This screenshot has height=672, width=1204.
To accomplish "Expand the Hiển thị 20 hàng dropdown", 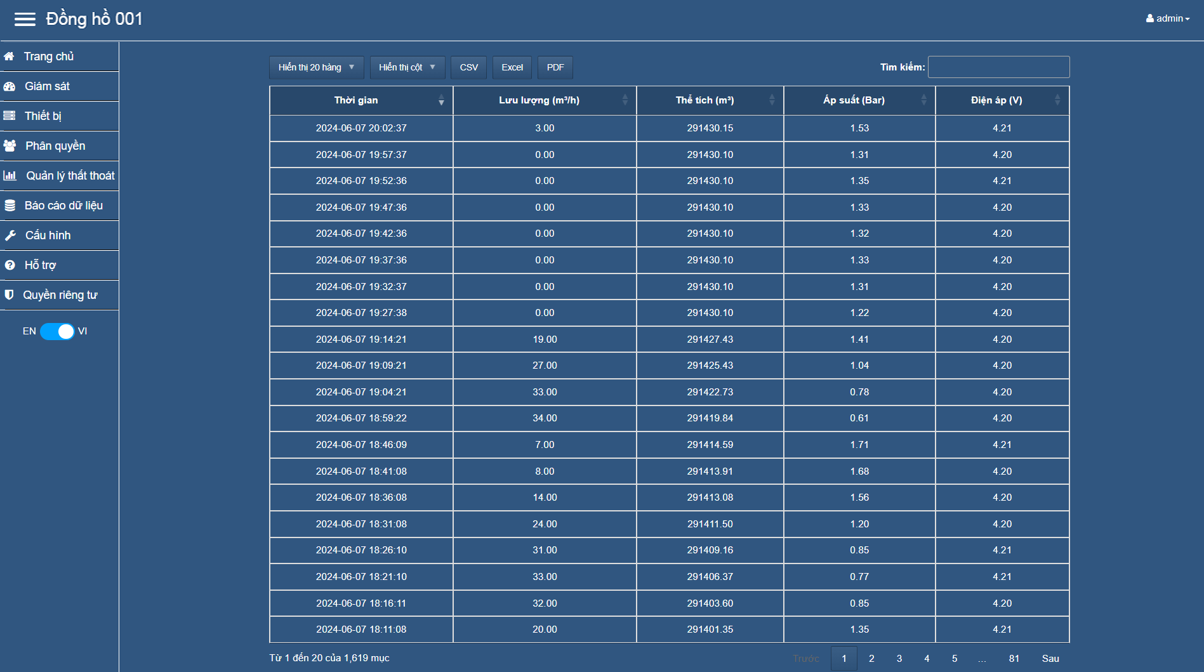I will (x=316, y=67).
